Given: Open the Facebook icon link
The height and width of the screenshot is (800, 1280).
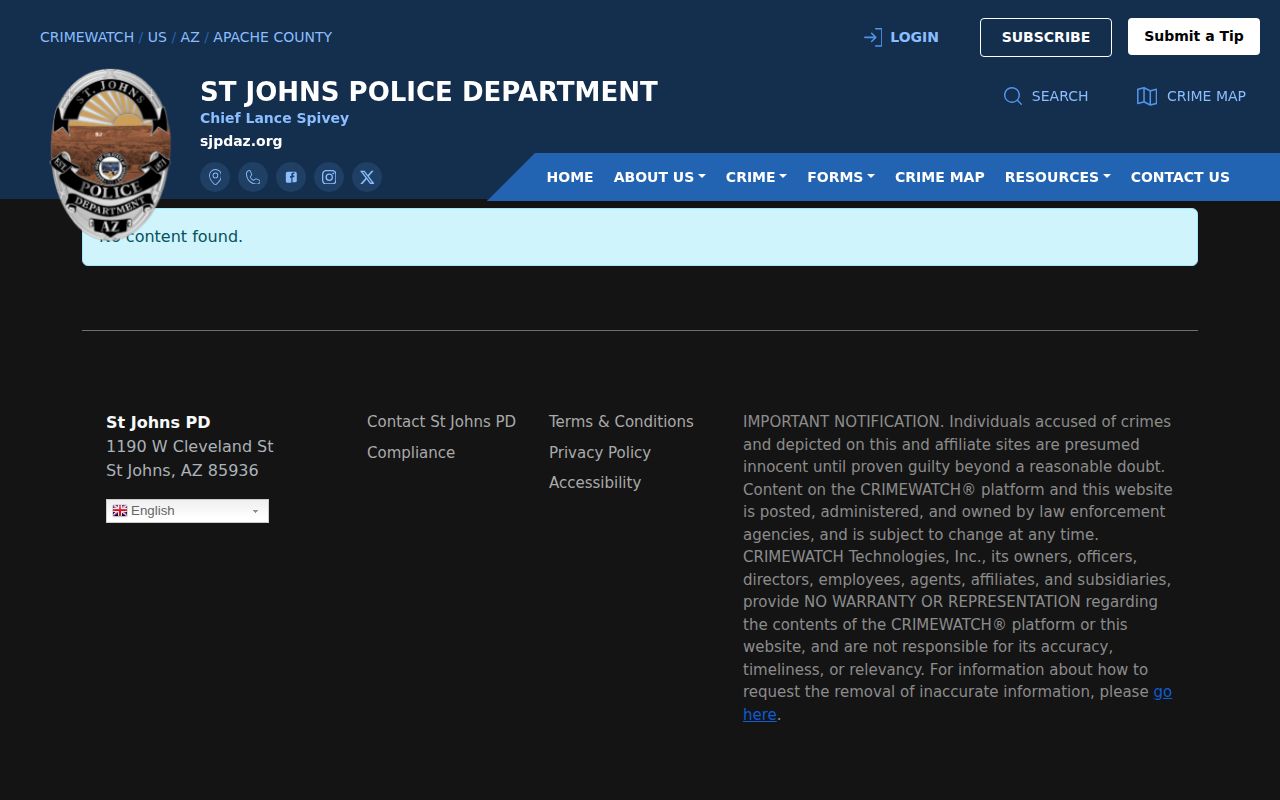Looking at the screenshot, I should [x=291, y=177].
